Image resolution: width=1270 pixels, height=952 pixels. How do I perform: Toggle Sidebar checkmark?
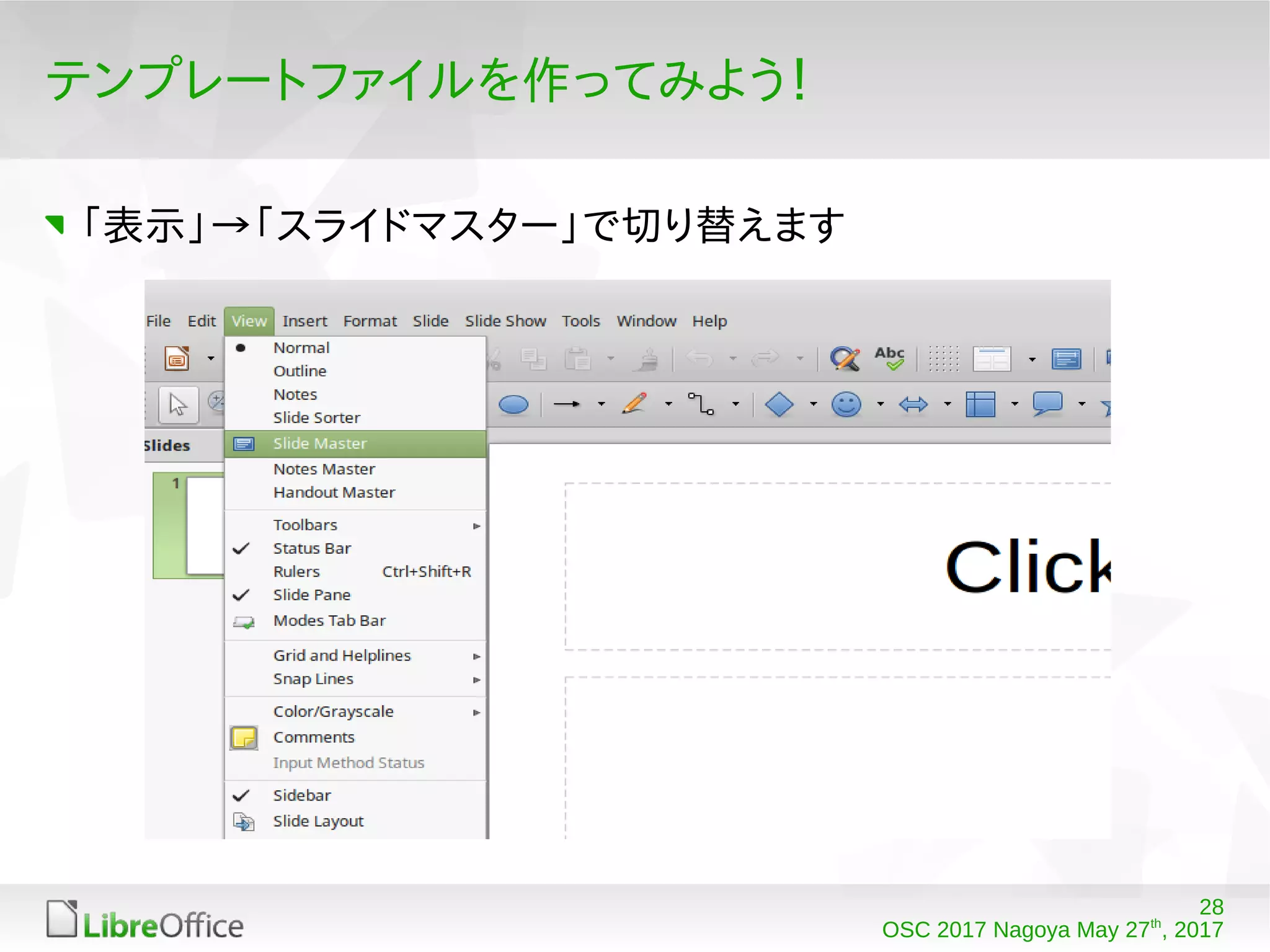click(x=355, y=796)
